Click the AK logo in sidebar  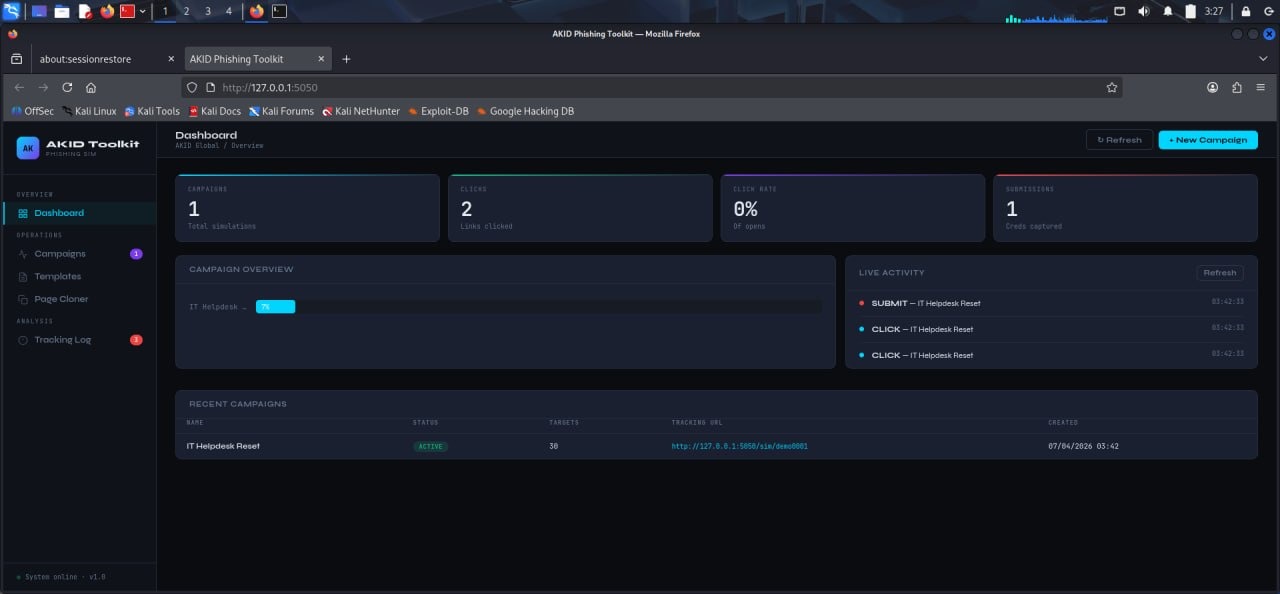pyautogui.click(x=28, y=148)
